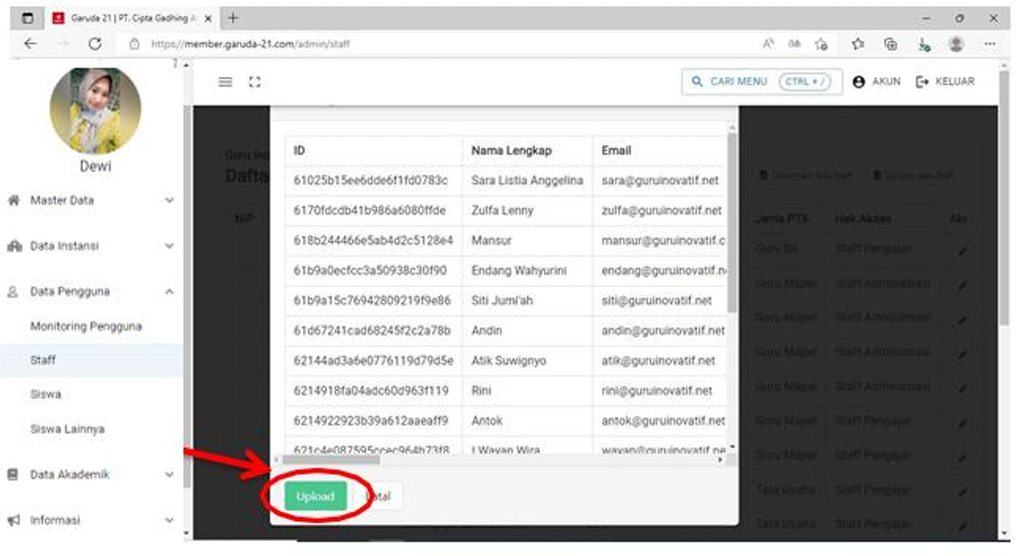Select the Endang Wahyurini name cell
The image size is (1020, 556).
click(x=518, y=270)
